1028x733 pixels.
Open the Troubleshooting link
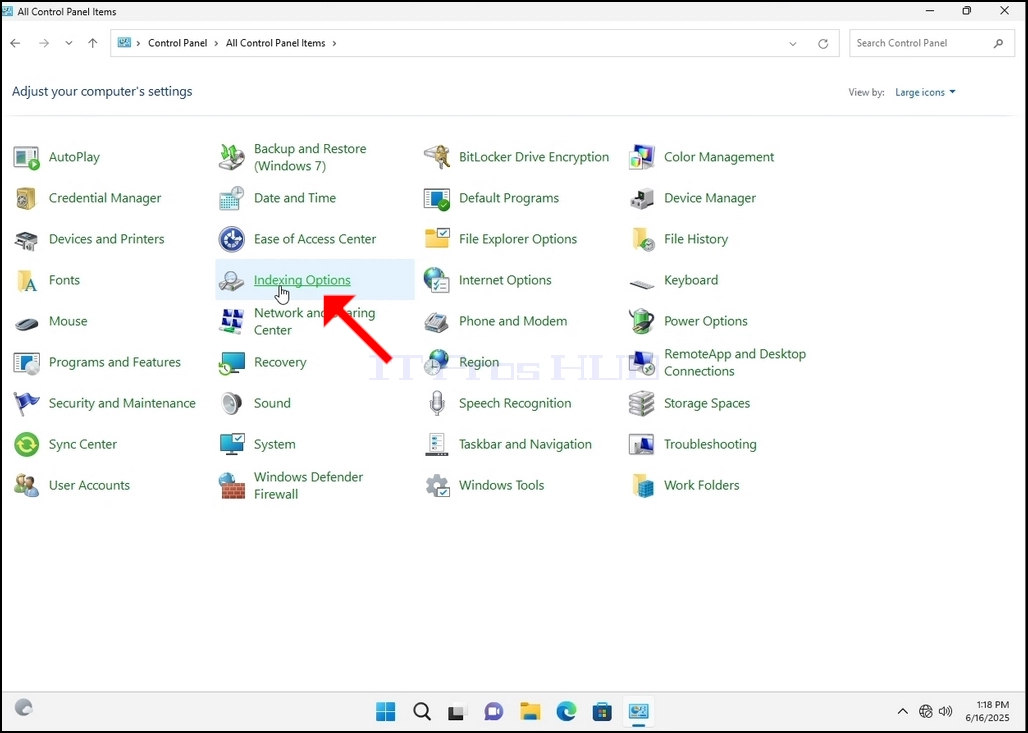[710, 445]
